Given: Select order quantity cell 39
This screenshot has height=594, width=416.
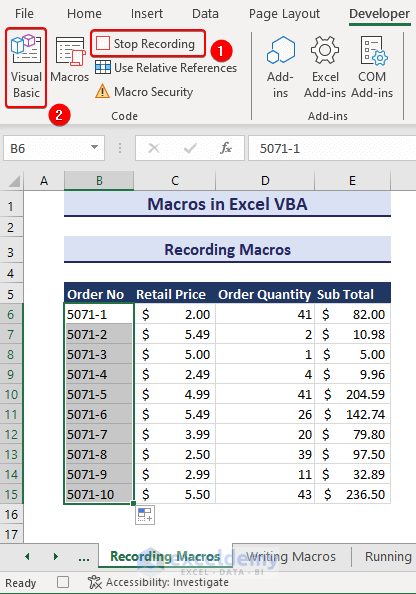Looking at the screenshot, I should click(265, 454).
